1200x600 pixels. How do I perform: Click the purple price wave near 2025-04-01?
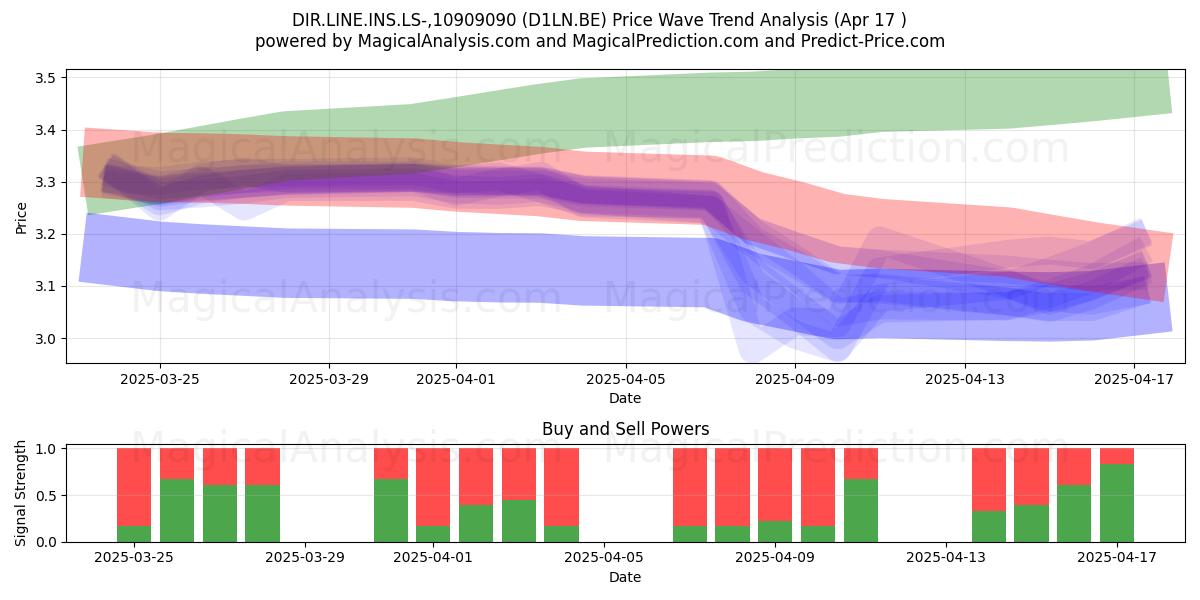[456, 182]
